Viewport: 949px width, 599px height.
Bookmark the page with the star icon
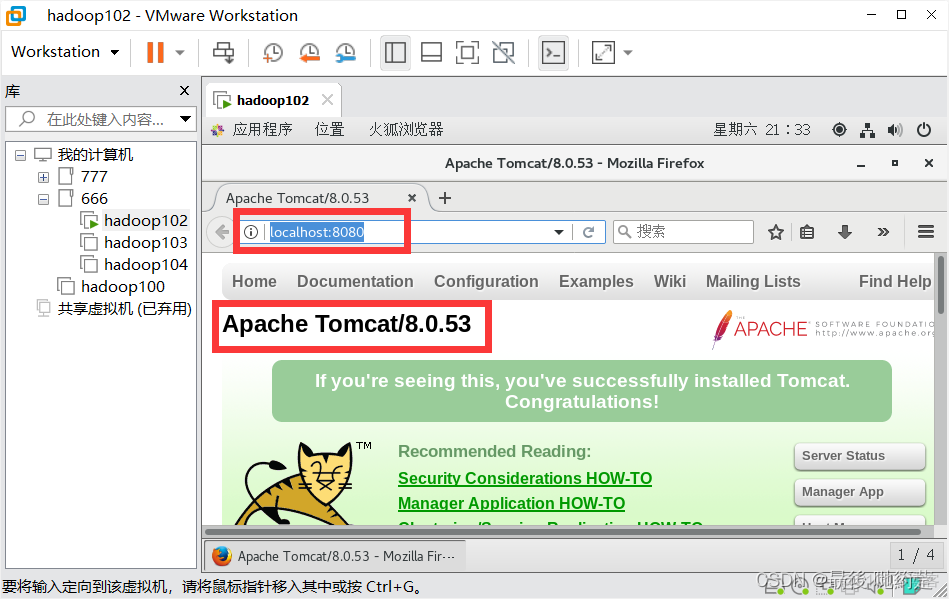pyautogui.click(x=776, y=232)
